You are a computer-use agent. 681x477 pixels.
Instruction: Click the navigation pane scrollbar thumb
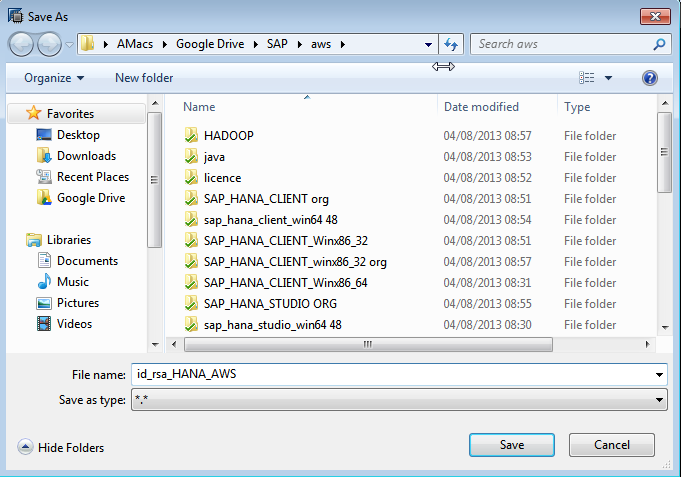154,180
